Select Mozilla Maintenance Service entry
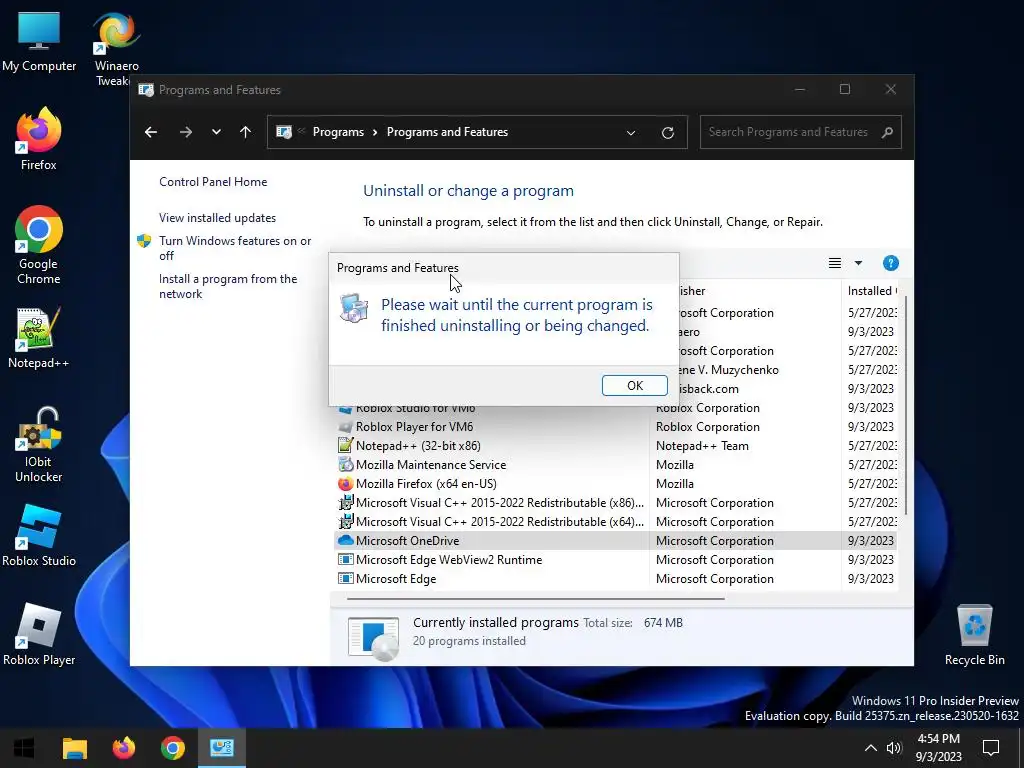 click(x=614, y=465)
